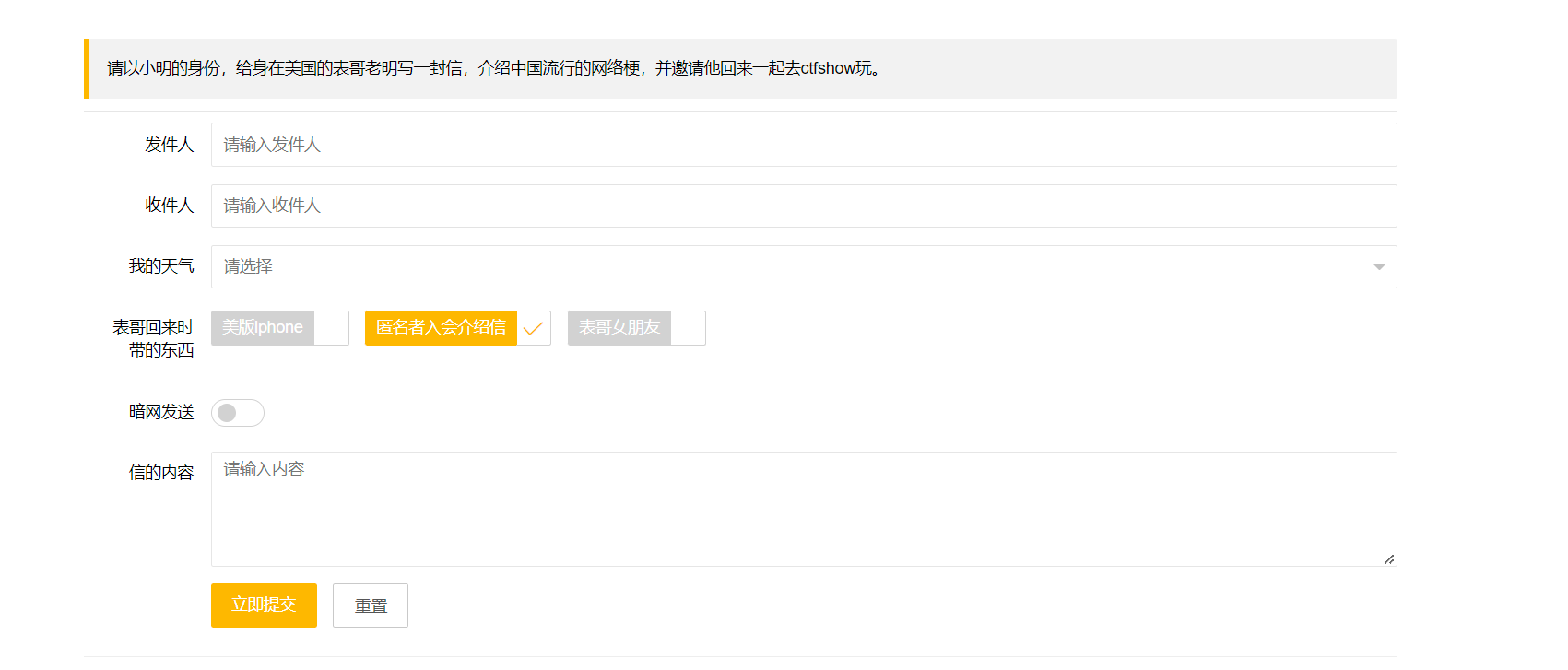The width and height of the screenshot is (1568, 670).
Task: Click the 表哥回来时带的东西 label
Action: 153,338
